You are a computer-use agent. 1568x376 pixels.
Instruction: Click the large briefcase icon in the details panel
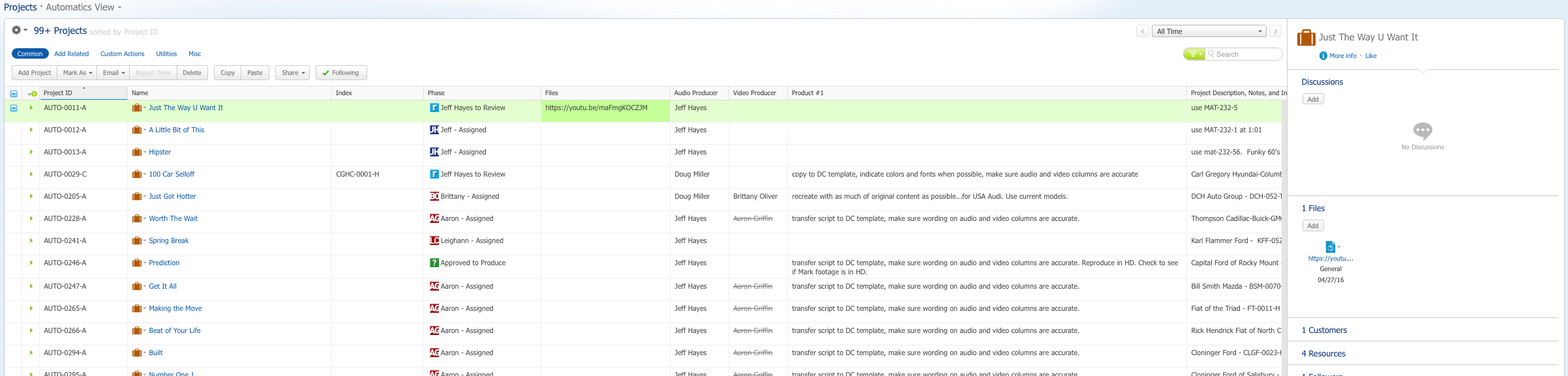pos(1306,38)
